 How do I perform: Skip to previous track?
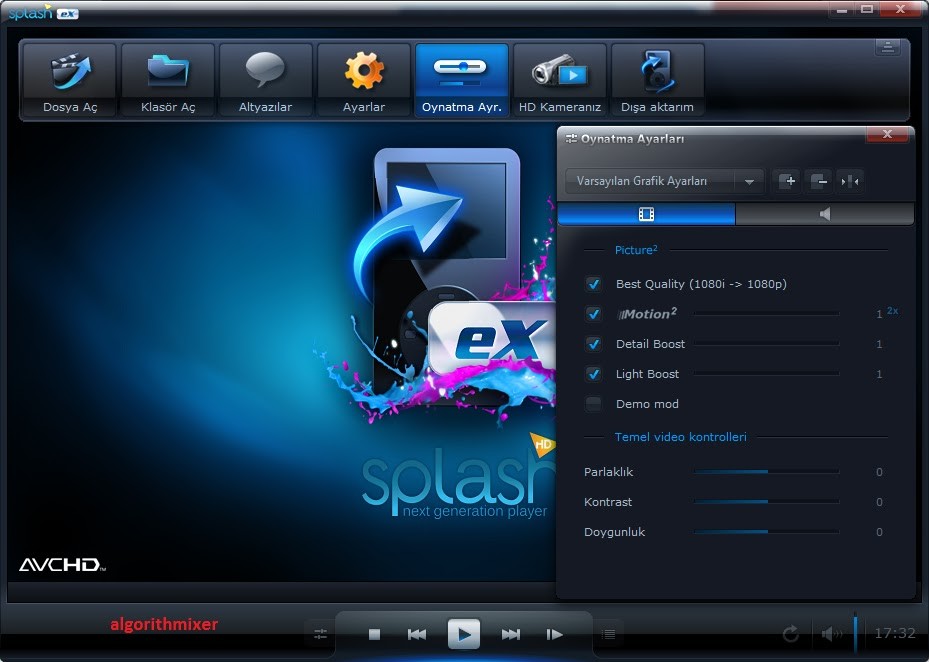pos(417,635)
